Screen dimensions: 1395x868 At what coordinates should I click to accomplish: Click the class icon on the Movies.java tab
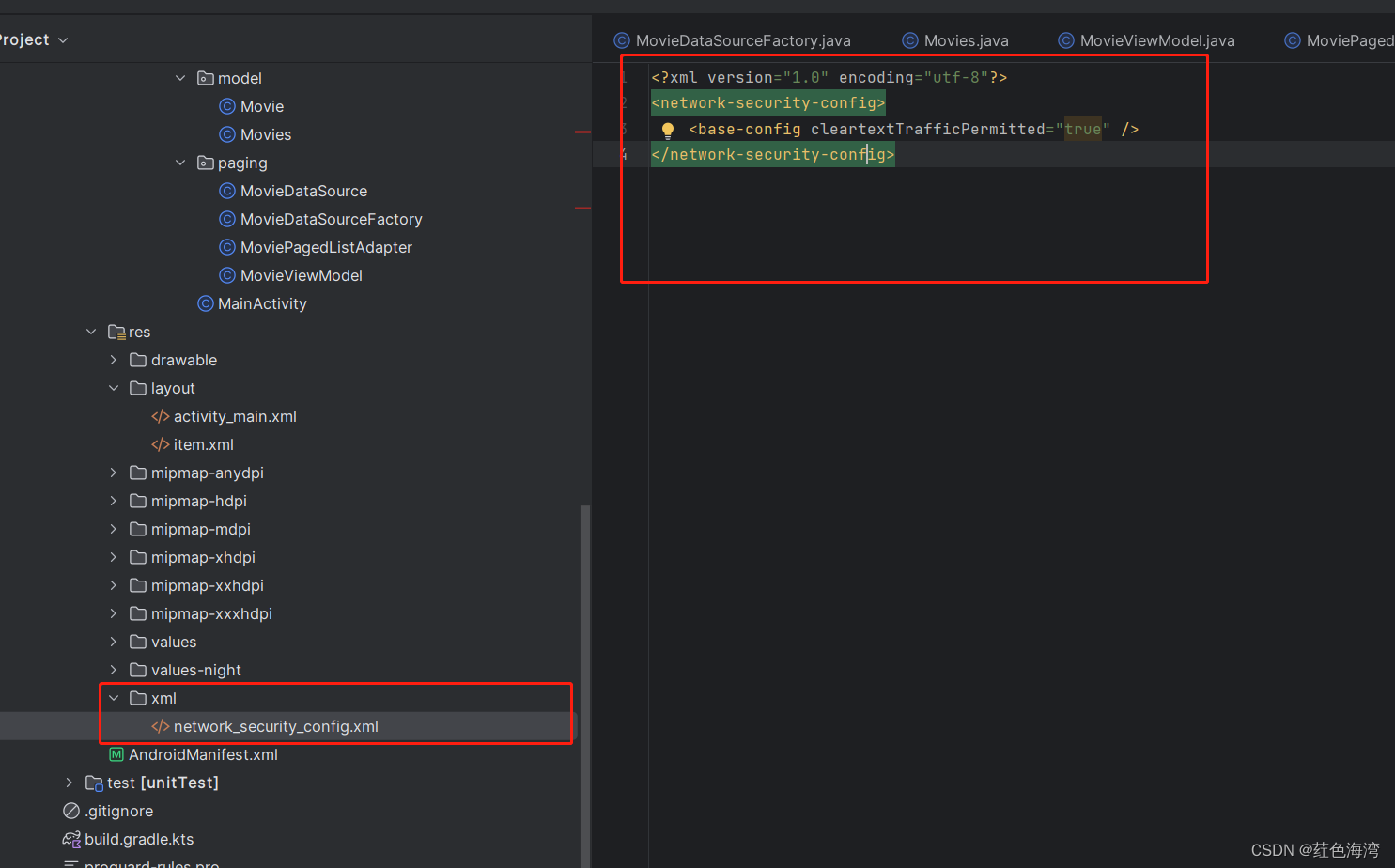(909, 40)
